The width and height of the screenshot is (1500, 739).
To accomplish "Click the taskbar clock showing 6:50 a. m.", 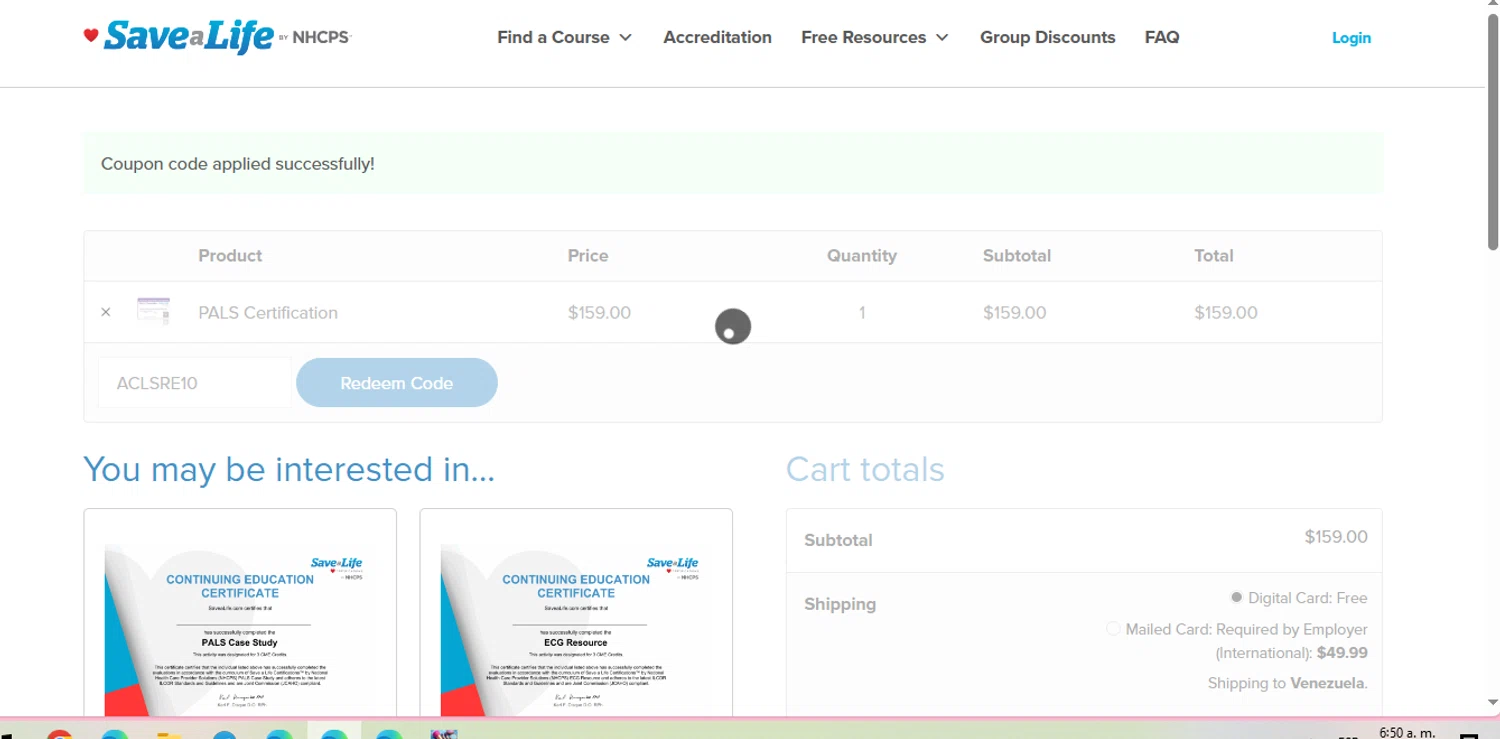I will (1407, 732).
